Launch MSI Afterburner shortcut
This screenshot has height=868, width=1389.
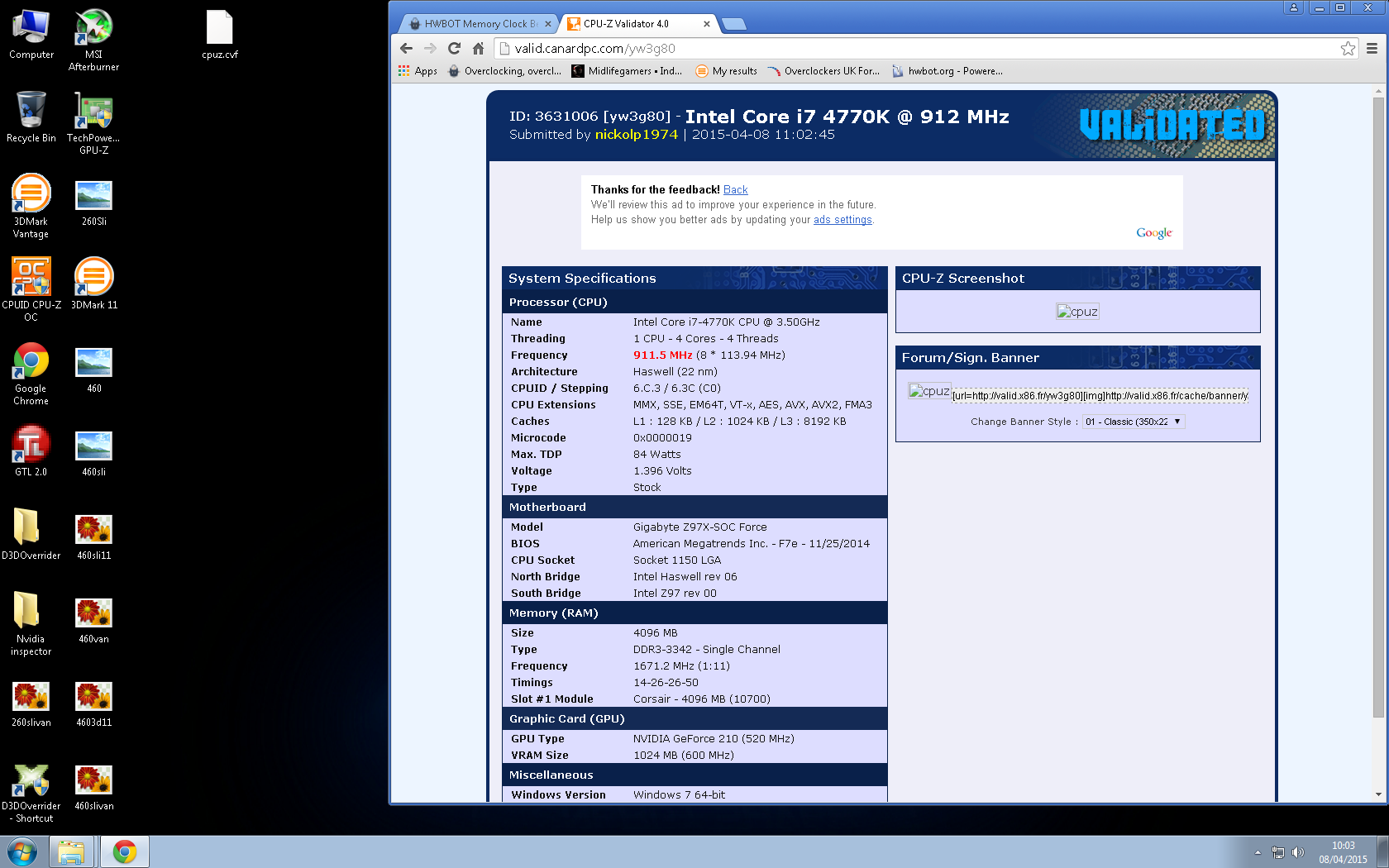(x=93, y=40)
